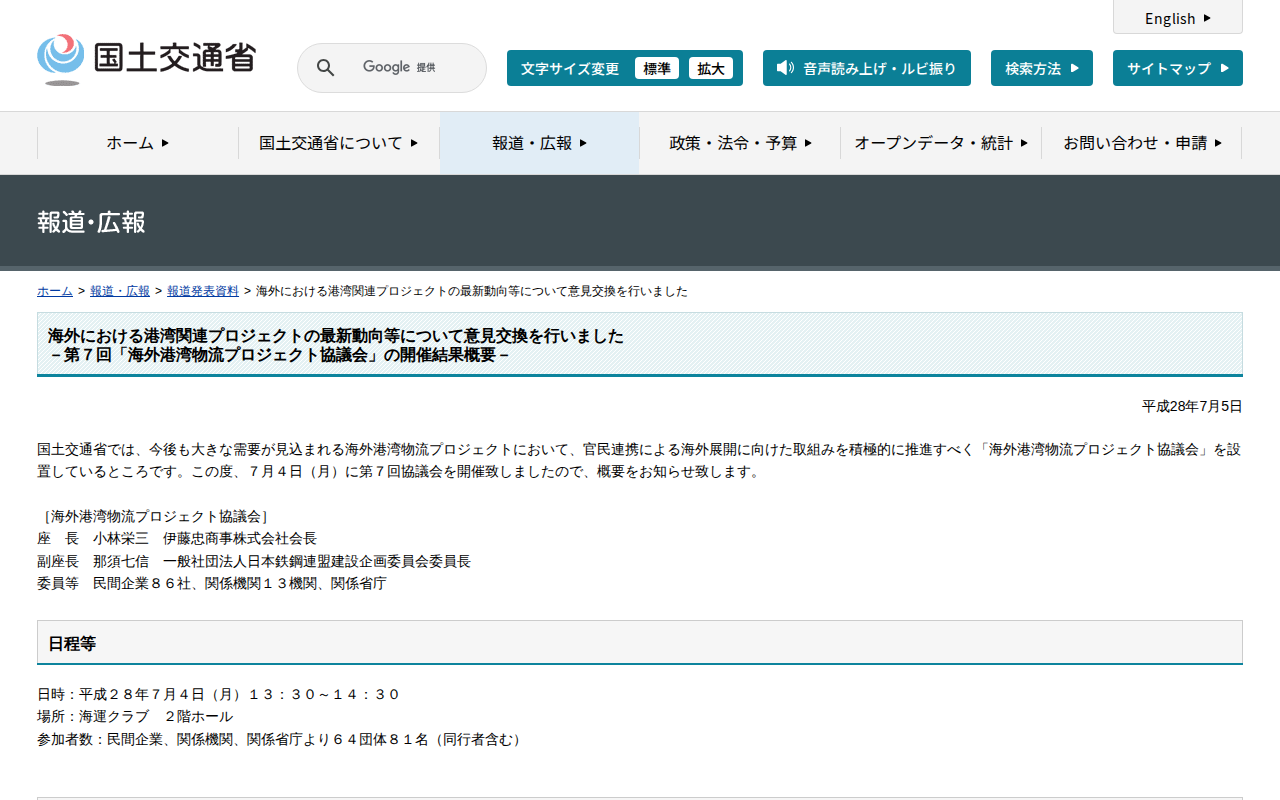Click the arrow icon on 検索方法

coord(1074,68)
